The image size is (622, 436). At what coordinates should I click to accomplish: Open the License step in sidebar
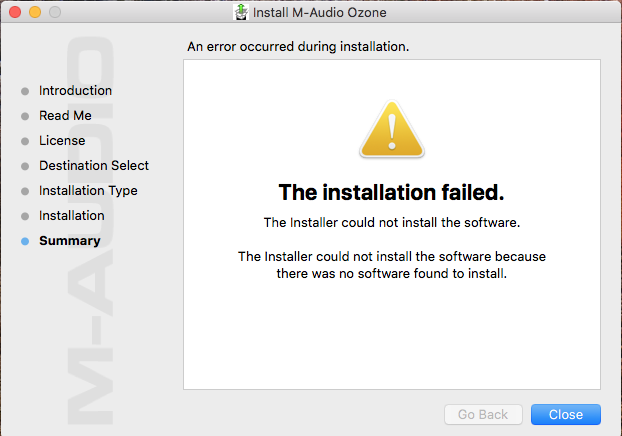click(x=62, y=140)
